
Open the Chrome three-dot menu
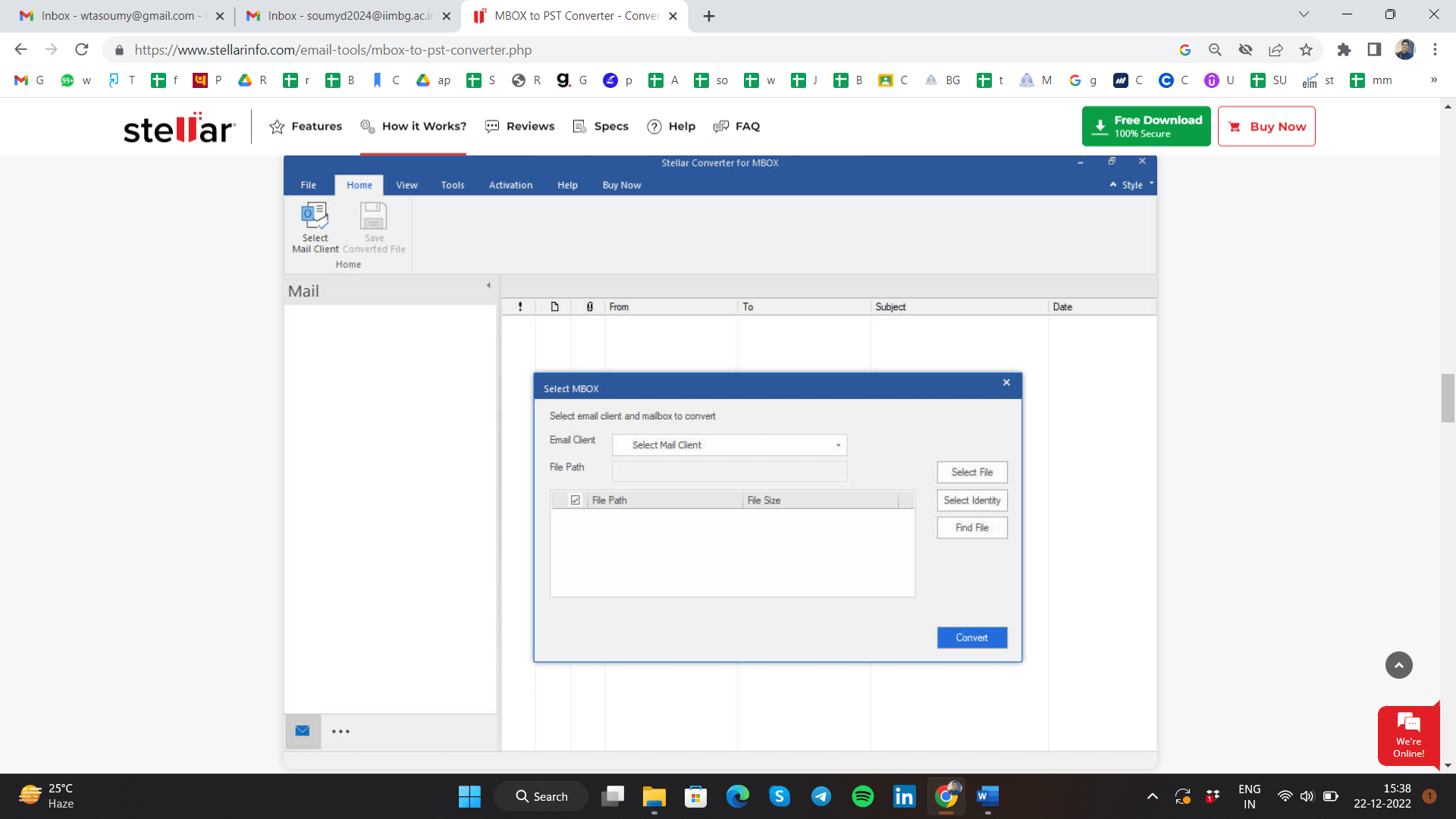1435,50
